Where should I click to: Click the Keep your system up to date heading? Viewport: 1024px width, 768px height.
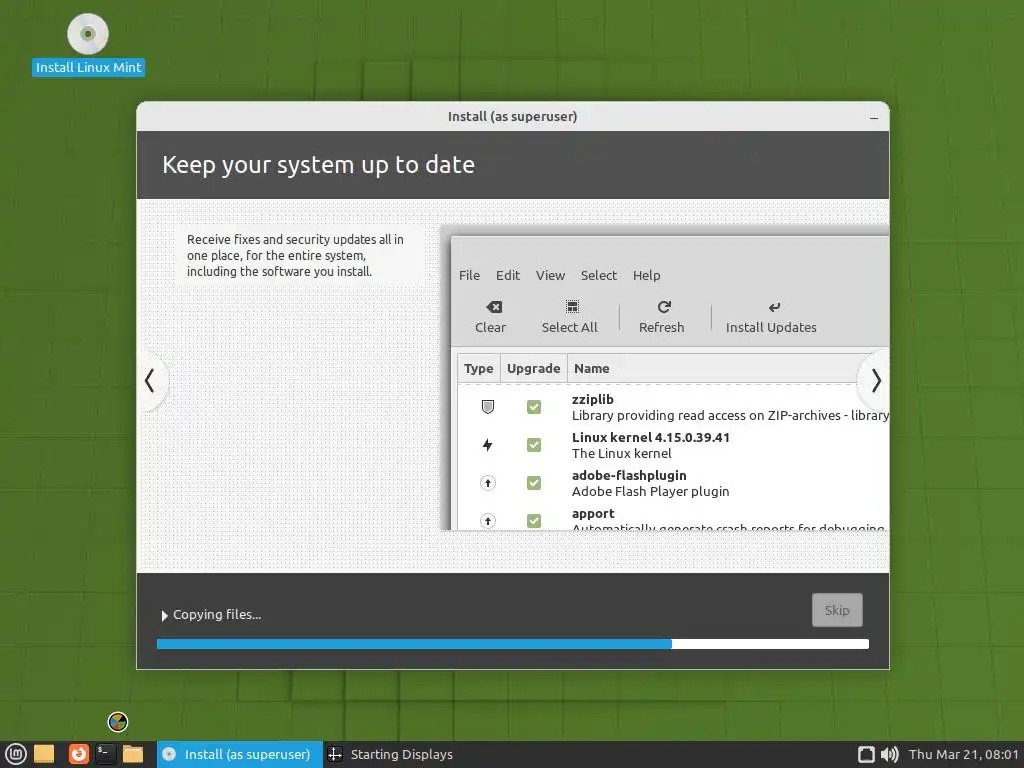(318, 165)
